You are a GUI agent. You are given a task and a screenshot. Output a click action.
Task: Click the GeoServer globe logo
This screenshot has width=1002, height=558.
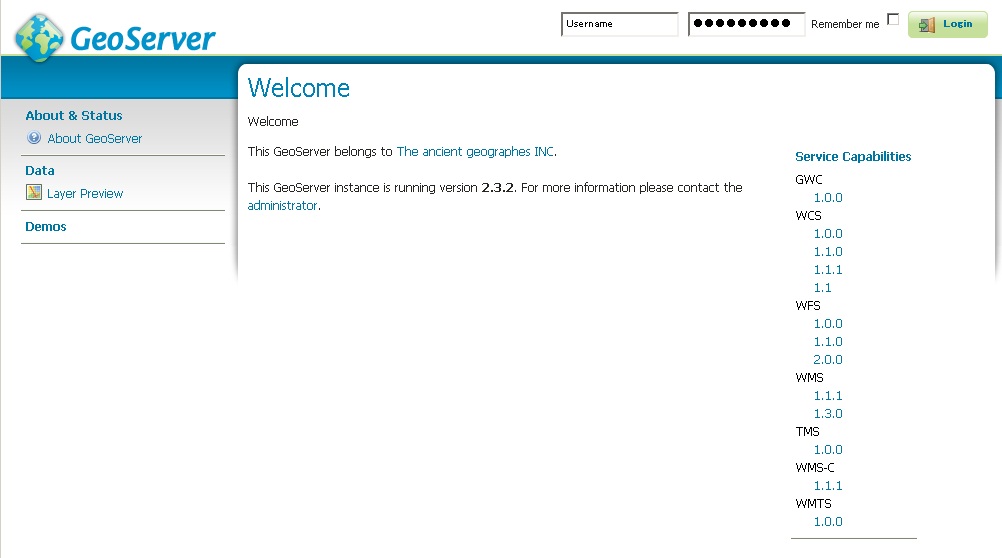[x=40, y=38]
